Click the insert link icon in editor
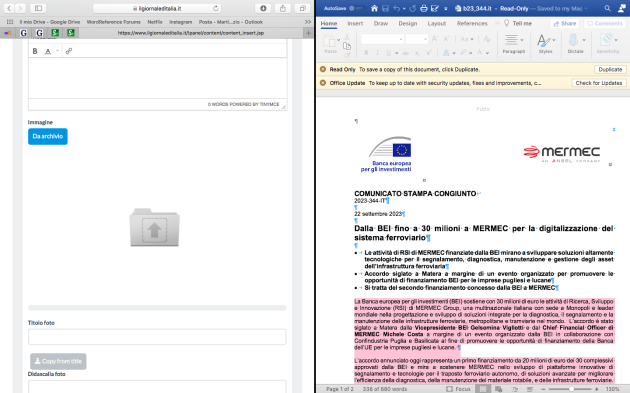This screenshot has width=630, height=393. coord(69,51)
